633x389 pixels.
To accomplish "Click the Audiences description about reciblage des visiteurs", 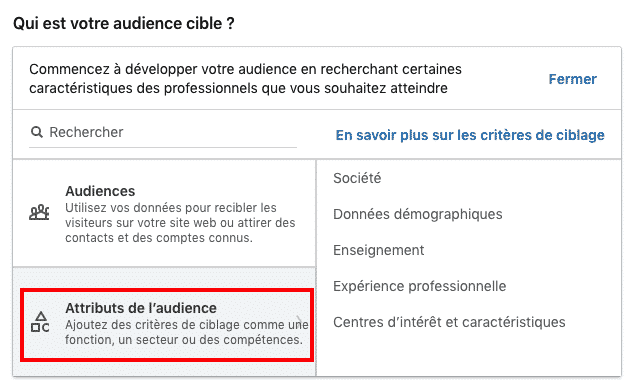I will [180, 223].
